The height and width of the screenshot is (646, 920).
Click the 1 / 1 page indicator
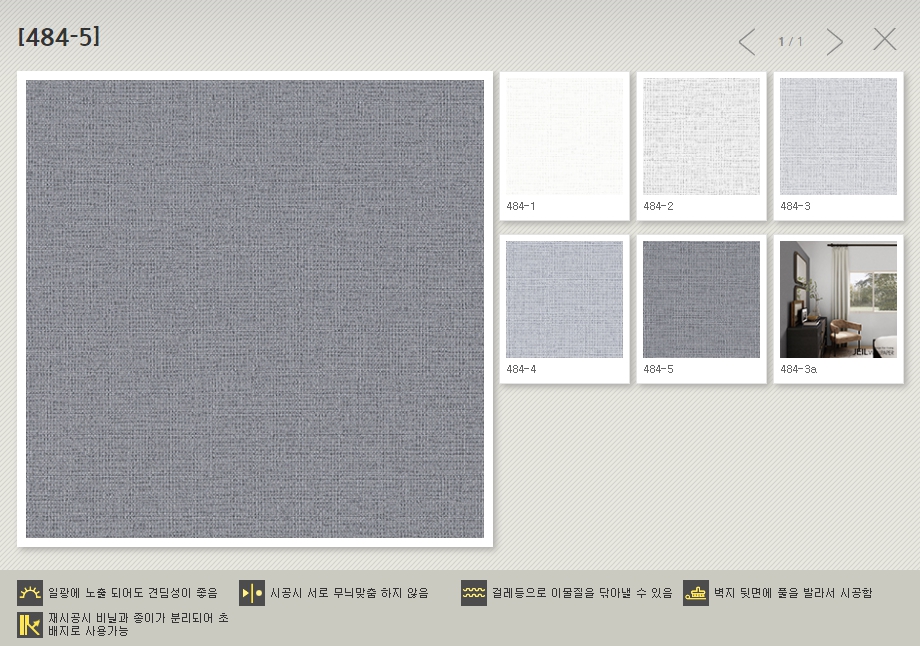[x=790, y=42]
